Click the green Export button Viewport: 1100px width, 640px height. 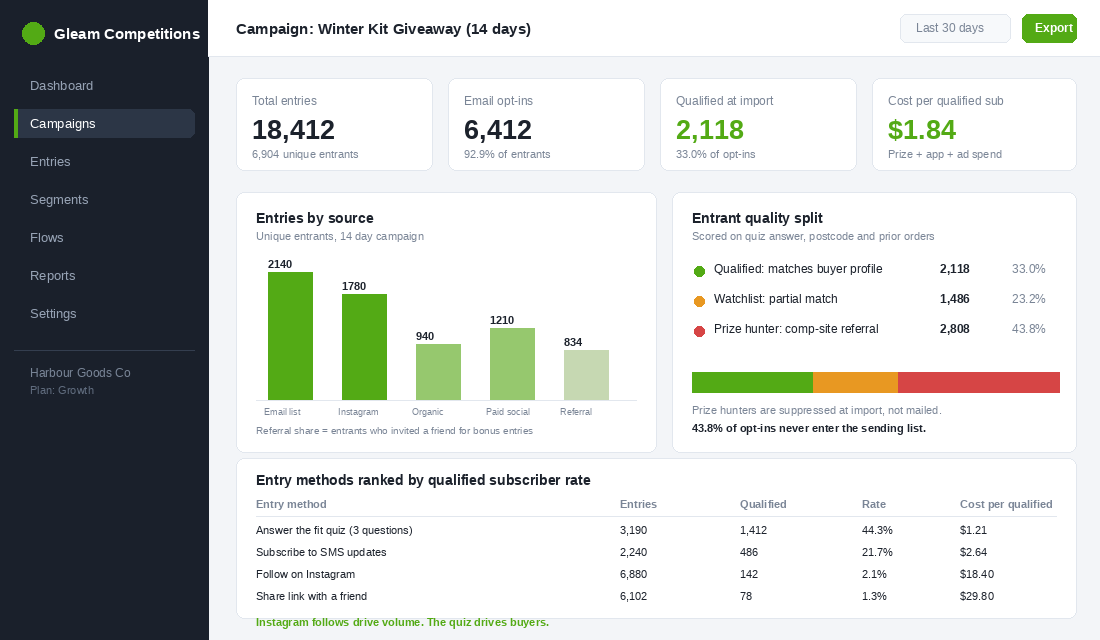click(x=1049, y=28)
